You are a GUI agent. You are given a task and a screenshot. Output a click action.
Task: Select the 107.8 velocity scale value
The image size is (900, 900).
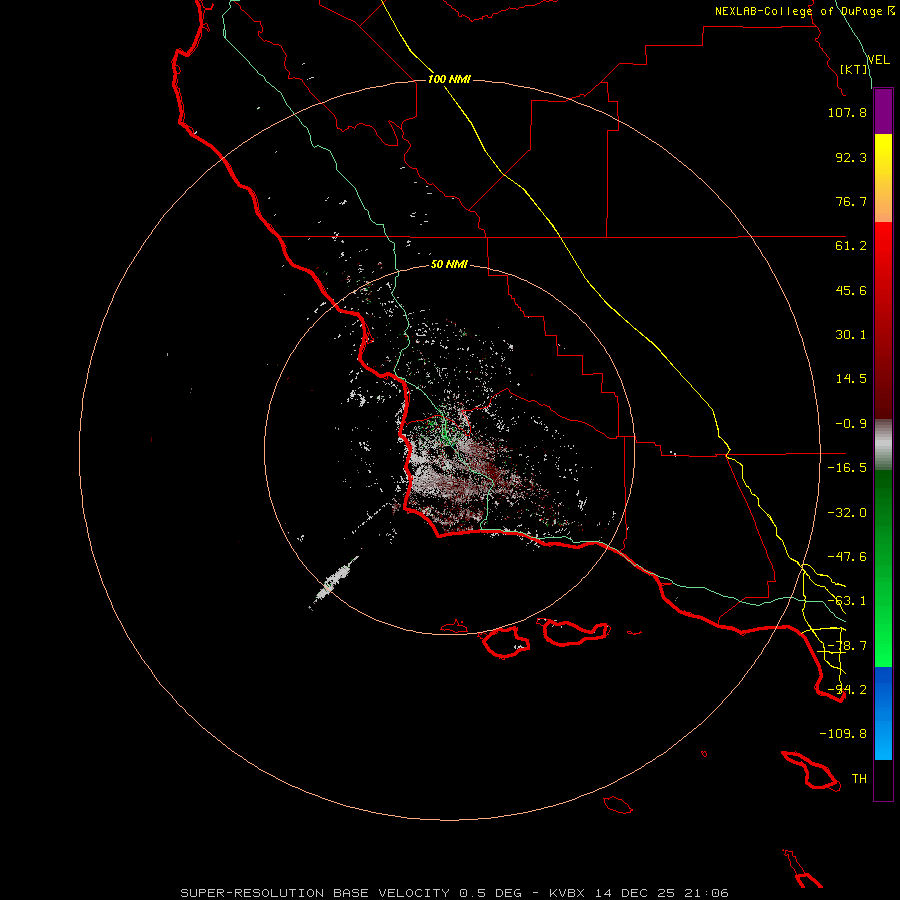[x=847, y=112]
